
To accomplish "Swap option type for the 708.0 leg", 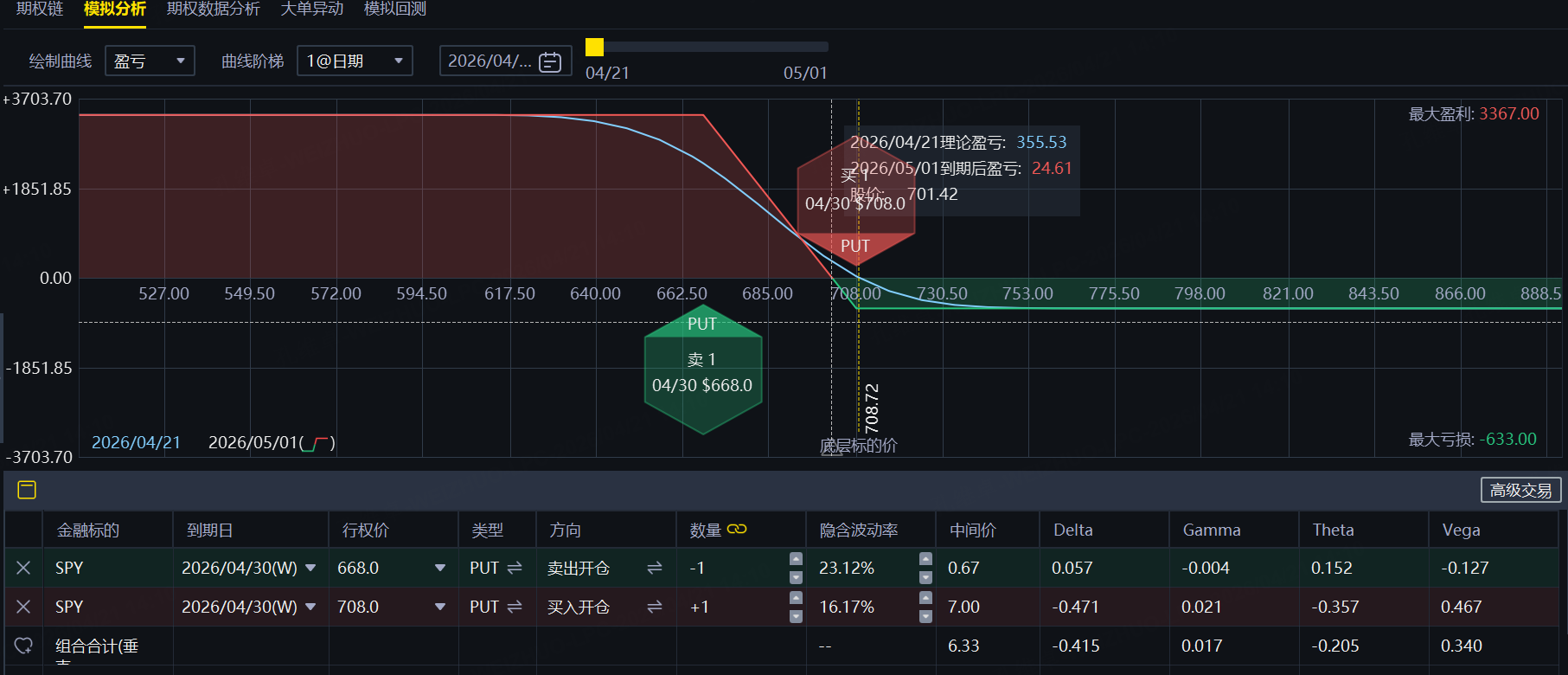I will point(515,607).
